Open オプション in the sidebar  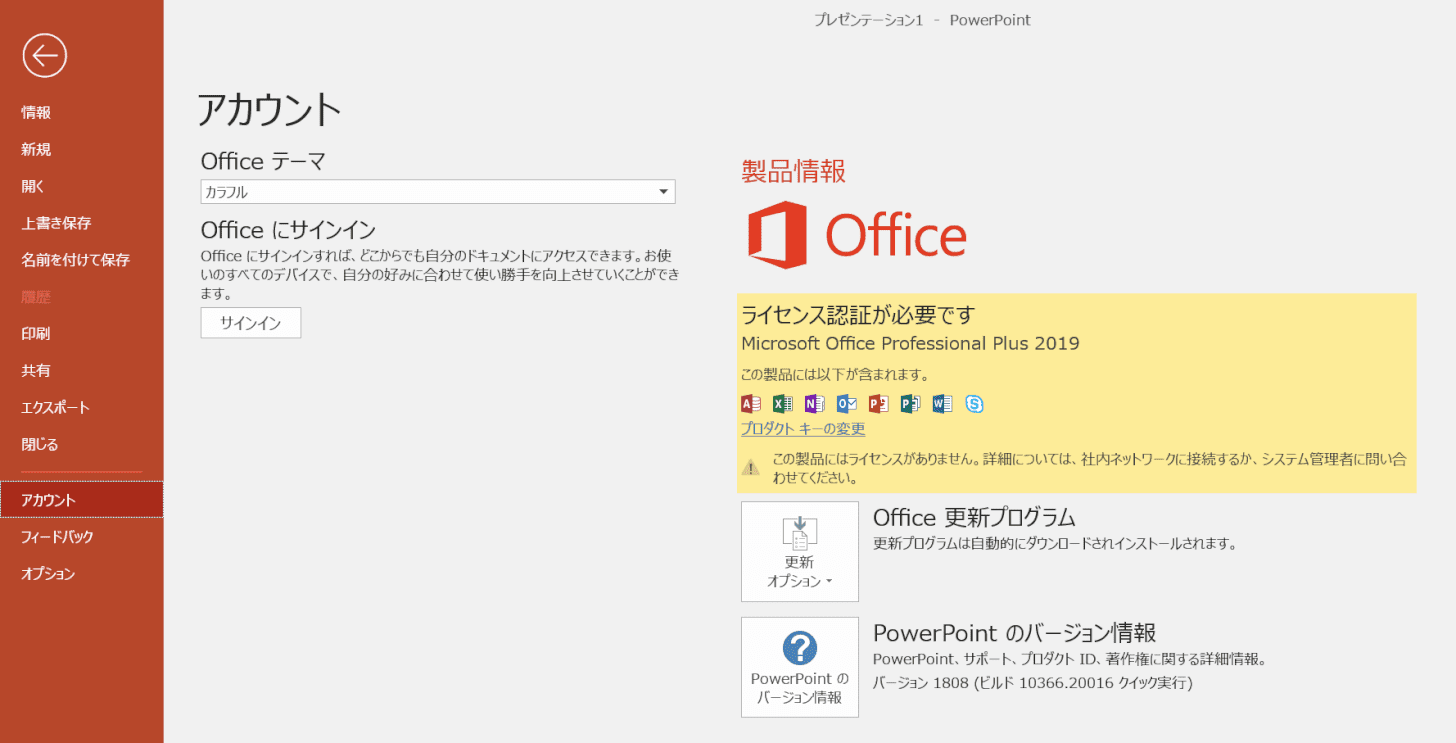[81, 574]
